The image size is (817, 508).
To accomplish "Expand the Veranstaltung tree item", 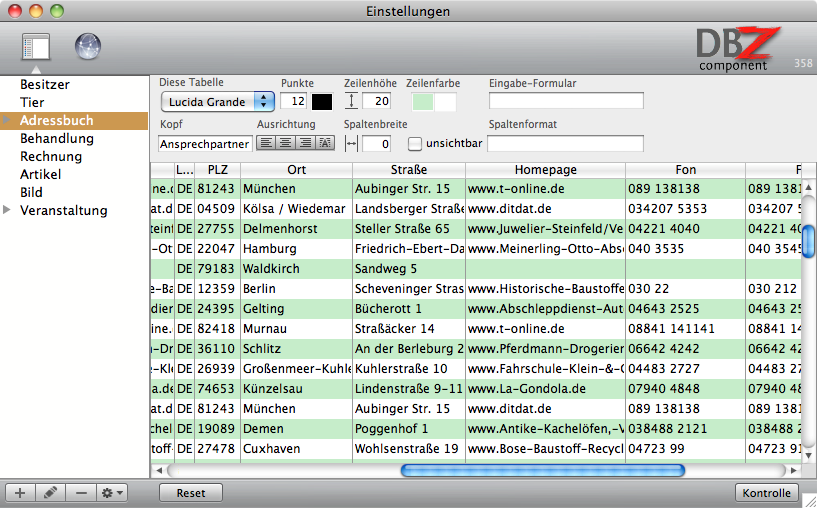I will (x=7, y=210).
